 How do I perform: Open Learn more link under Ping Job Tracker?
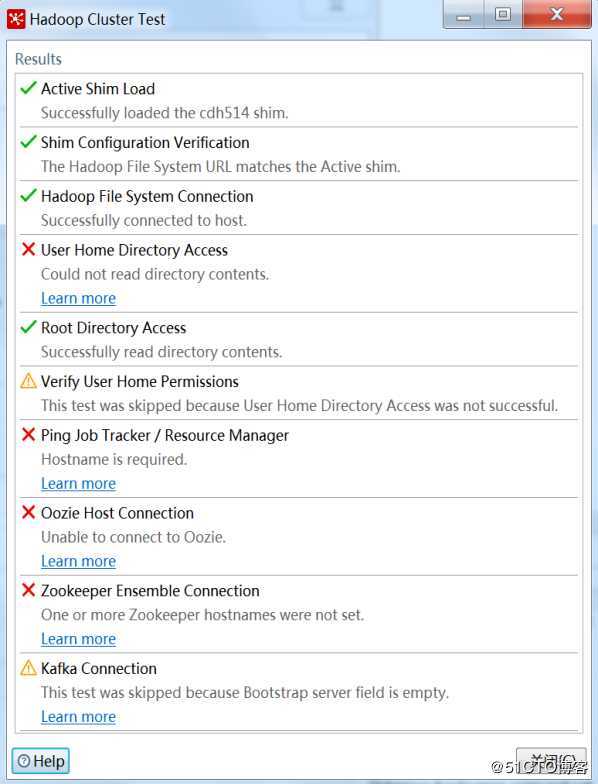pos(78,484)
